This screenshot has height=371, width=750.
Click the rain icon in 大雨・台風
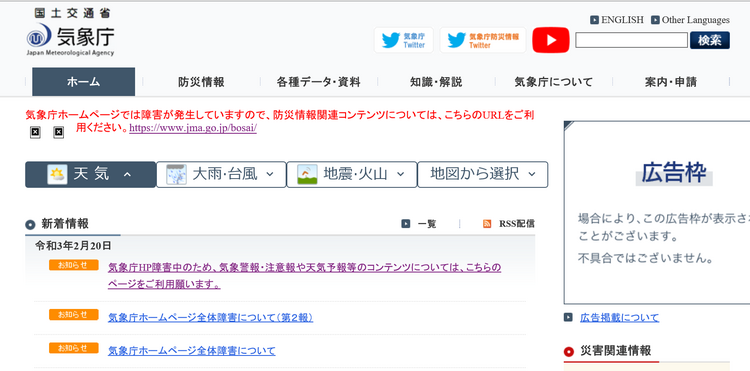pos(176,175)
